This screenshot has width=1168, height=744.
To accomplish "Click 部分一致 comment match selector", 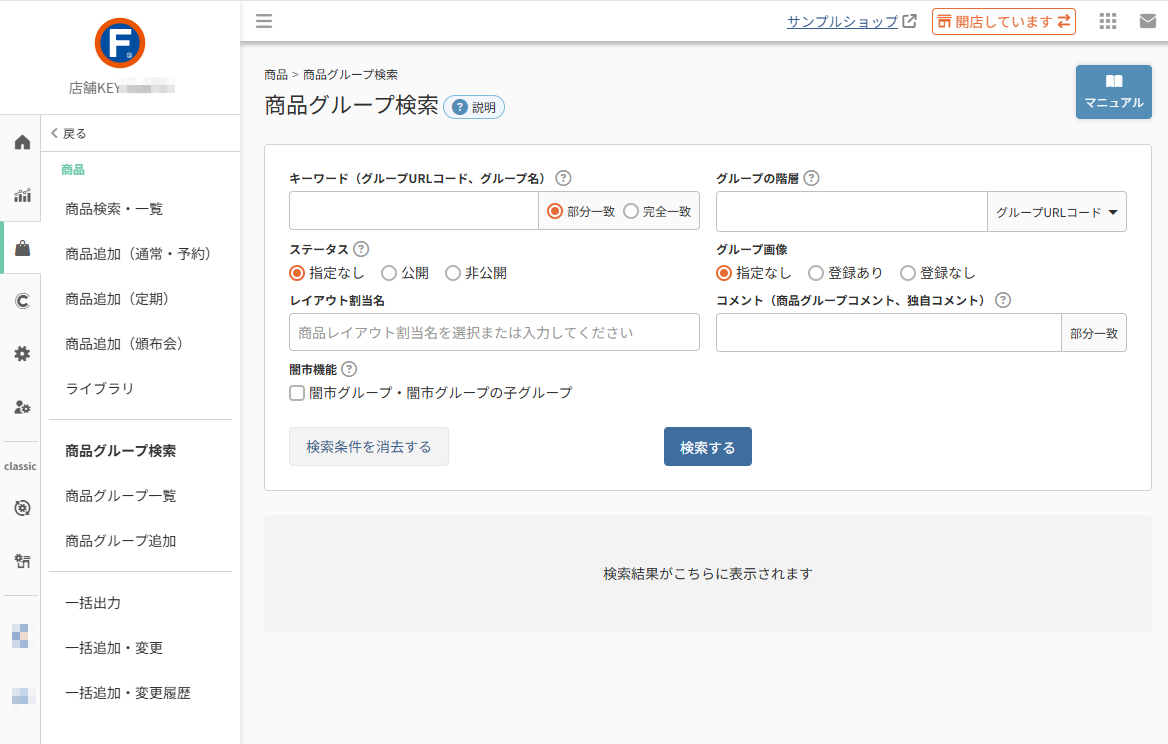I will tap(1094, 333).
